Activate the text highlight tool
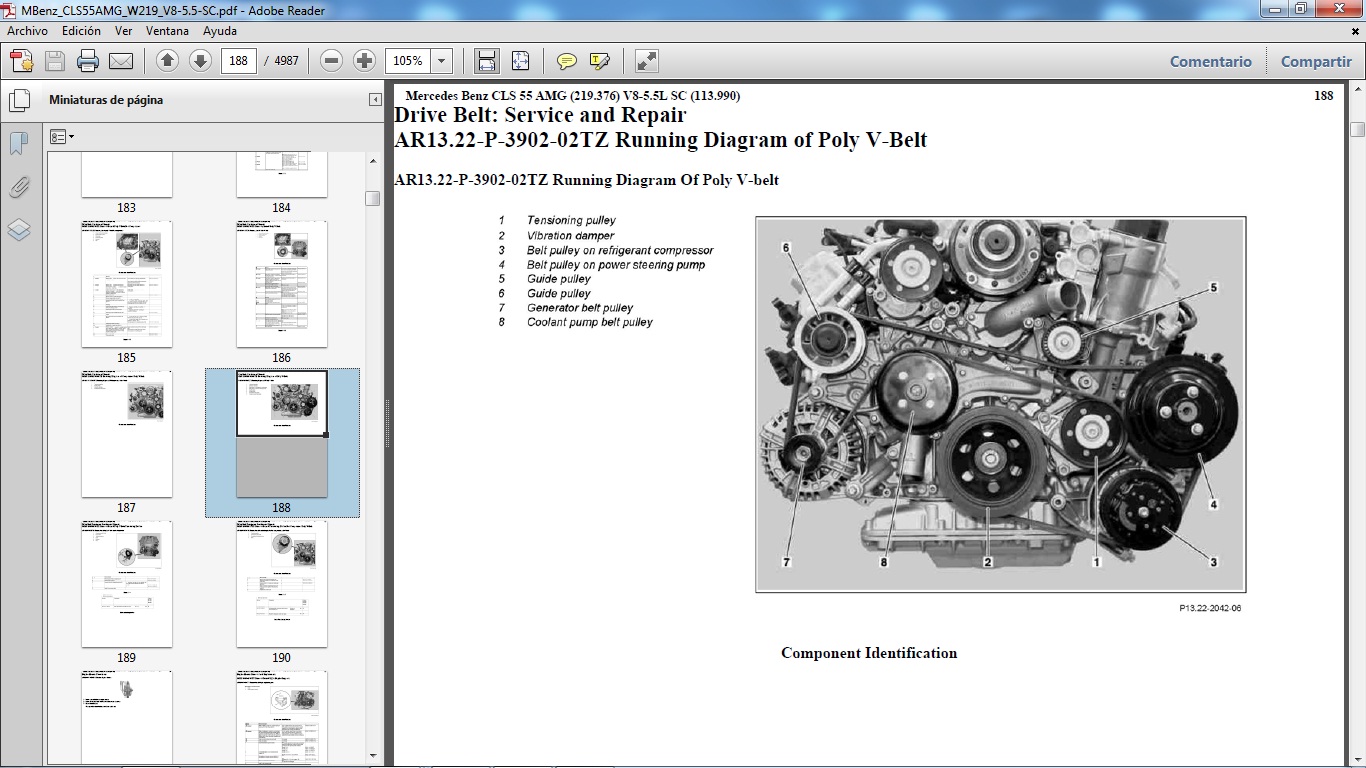1366x768 pixels. point(598,60)
